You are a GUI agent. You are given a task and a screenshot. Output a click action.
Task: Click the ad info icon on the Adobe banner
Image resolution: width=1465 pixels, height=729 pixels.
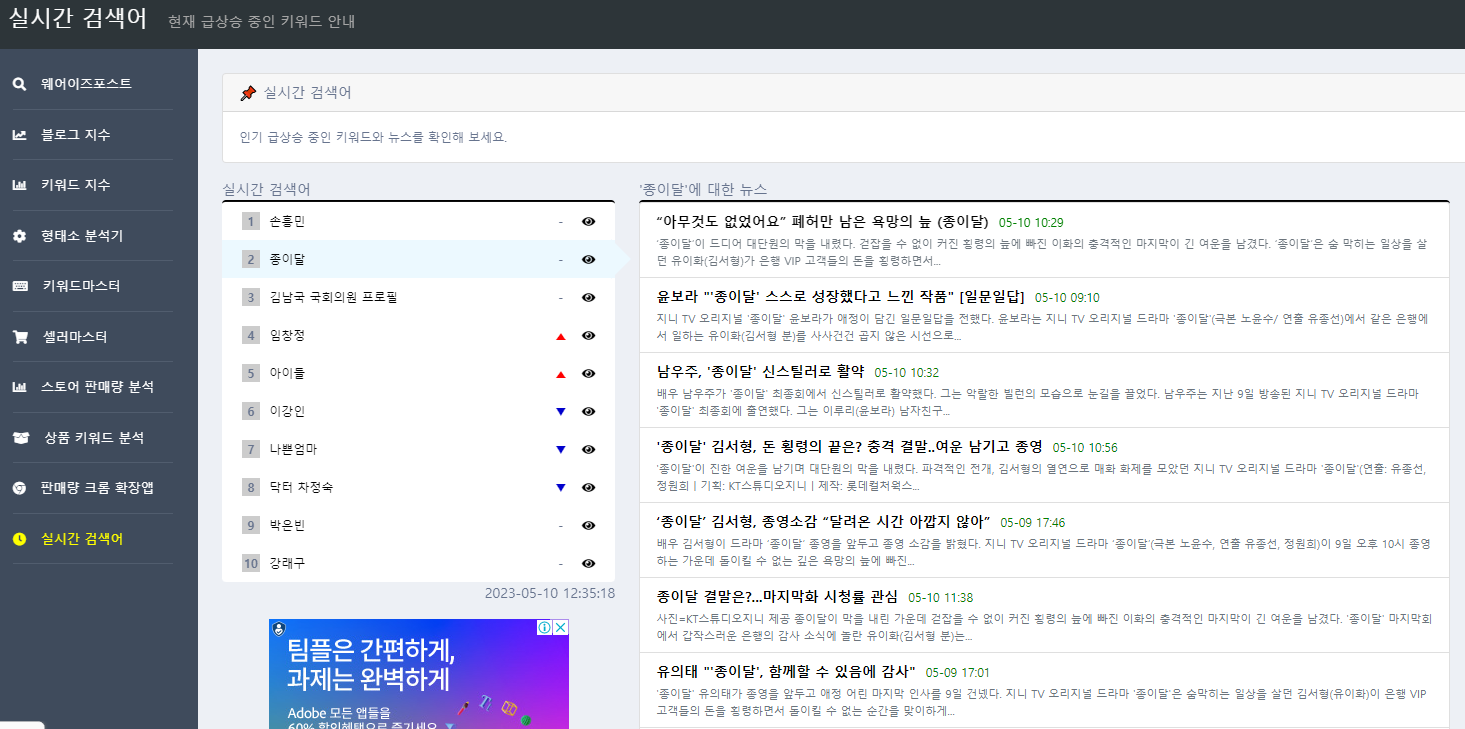[545, 628]
